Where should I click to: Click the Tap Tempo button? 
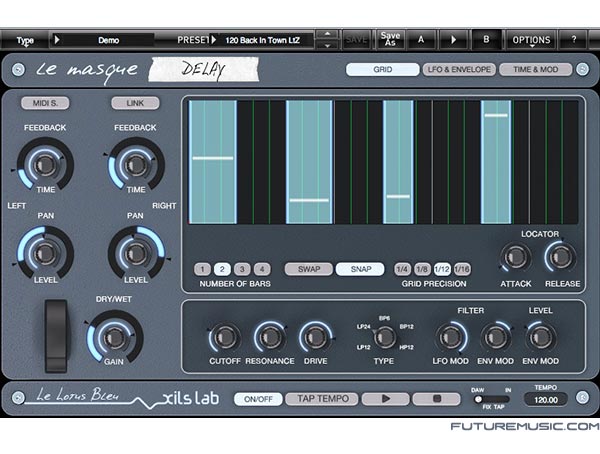coord(322,399)
